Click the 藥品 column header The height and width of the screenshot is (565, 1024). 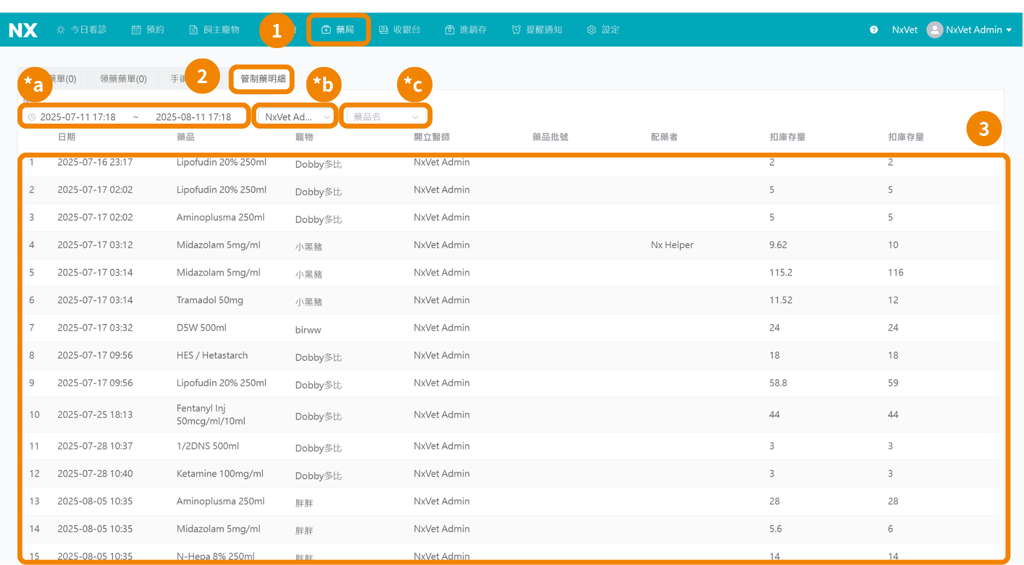point(185,137)
